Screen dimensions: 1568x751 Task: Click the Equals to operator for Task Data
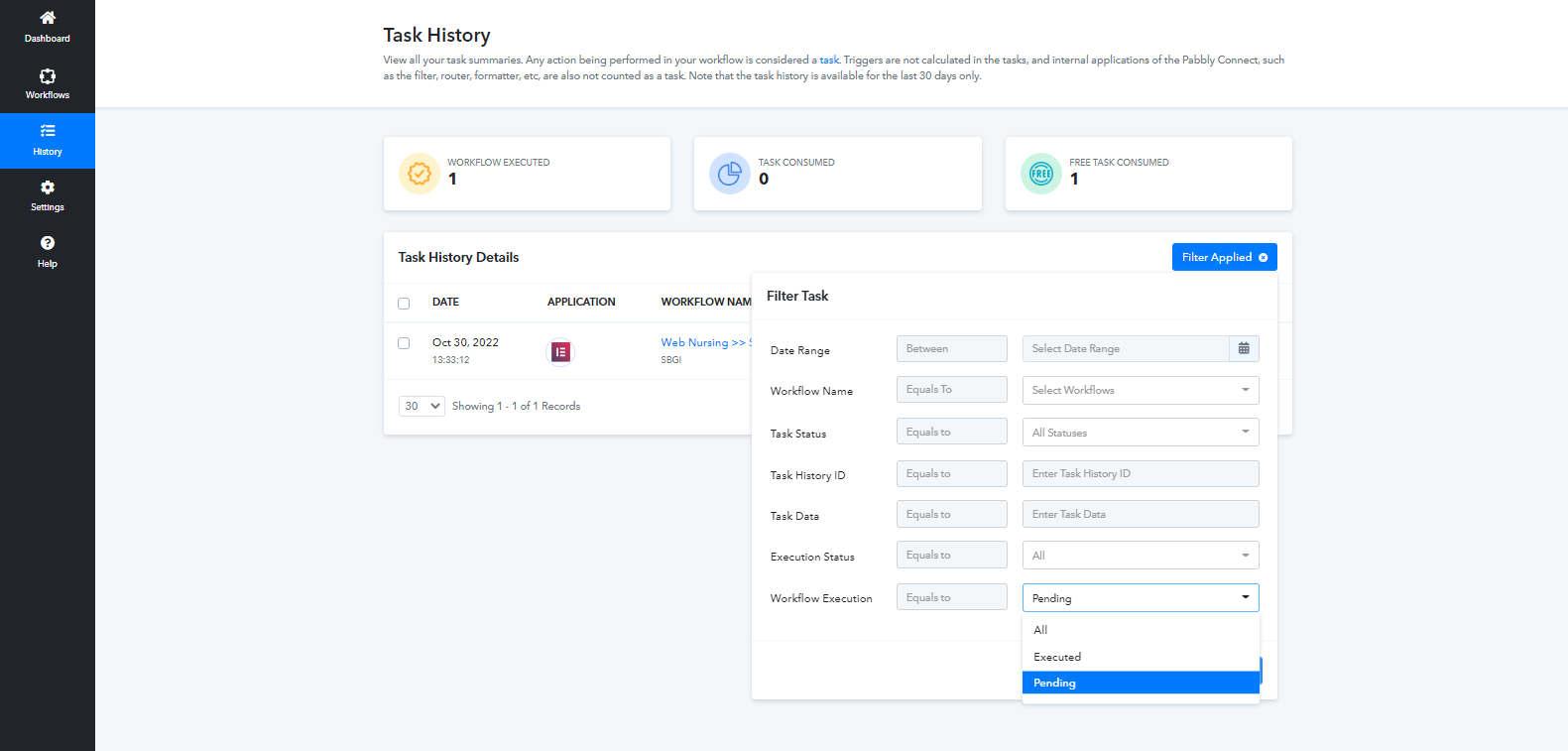tap(952, 514)
